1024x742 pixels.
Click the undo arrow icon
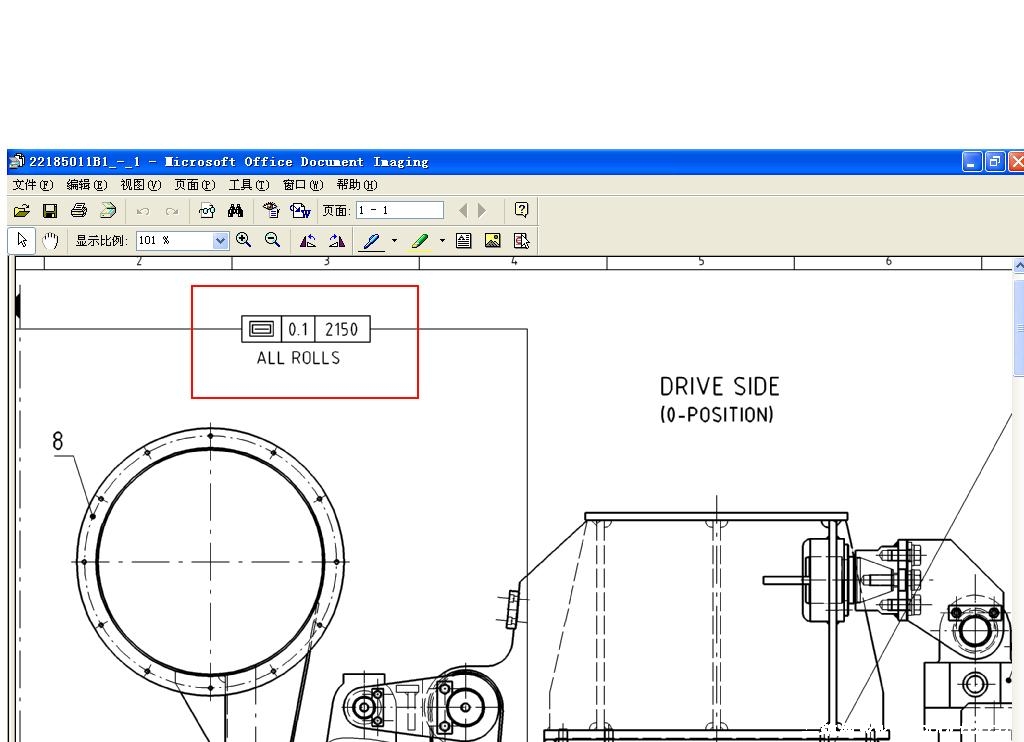coord(142,211)
